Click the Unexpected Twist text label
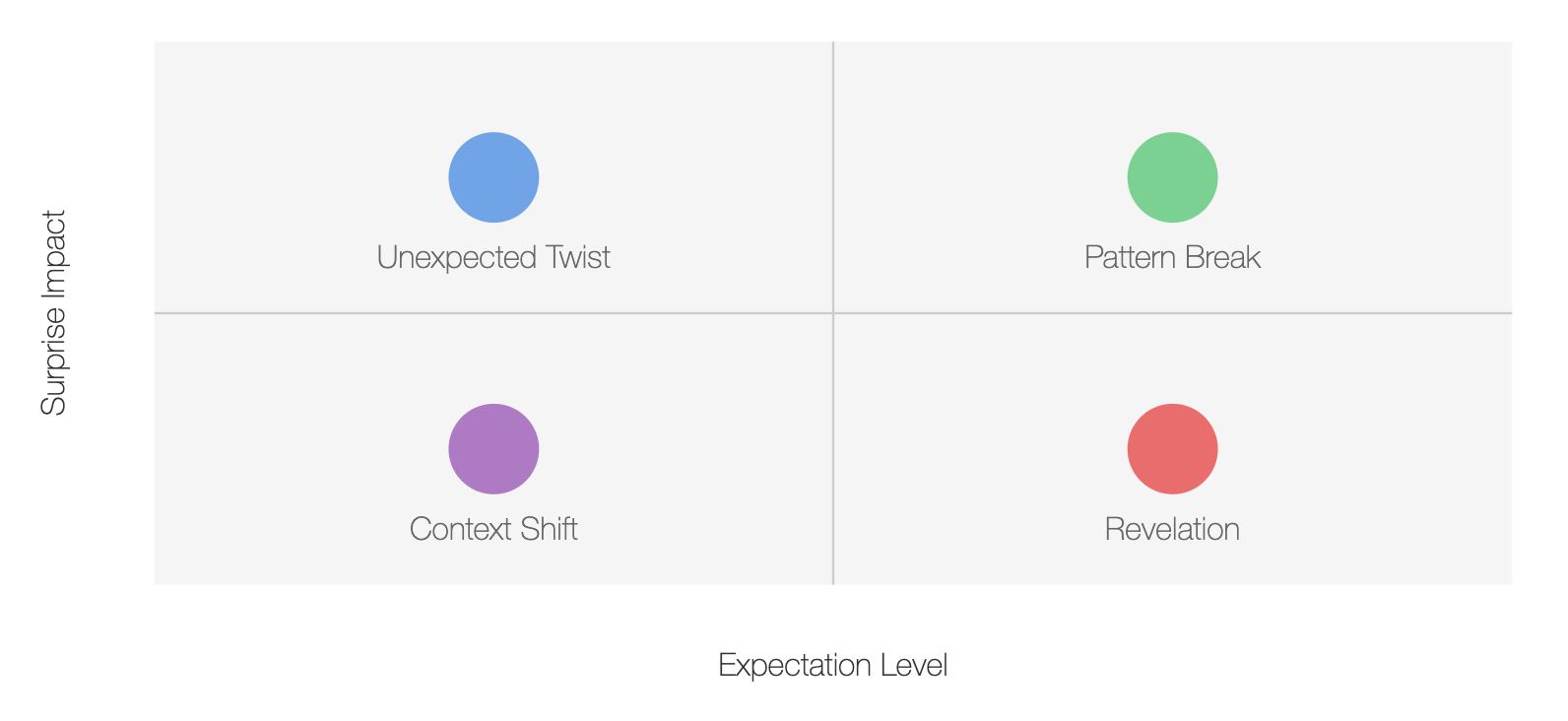The height and width of the screenshot is (721, 1568). [493, 257]
